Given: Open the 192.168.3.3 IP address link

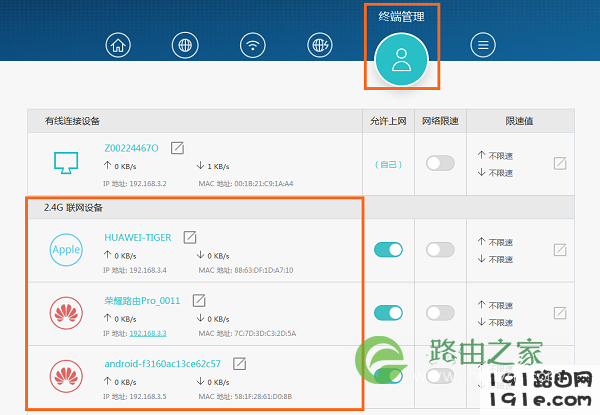Looking at the screenshot, I should pos(148,333).
